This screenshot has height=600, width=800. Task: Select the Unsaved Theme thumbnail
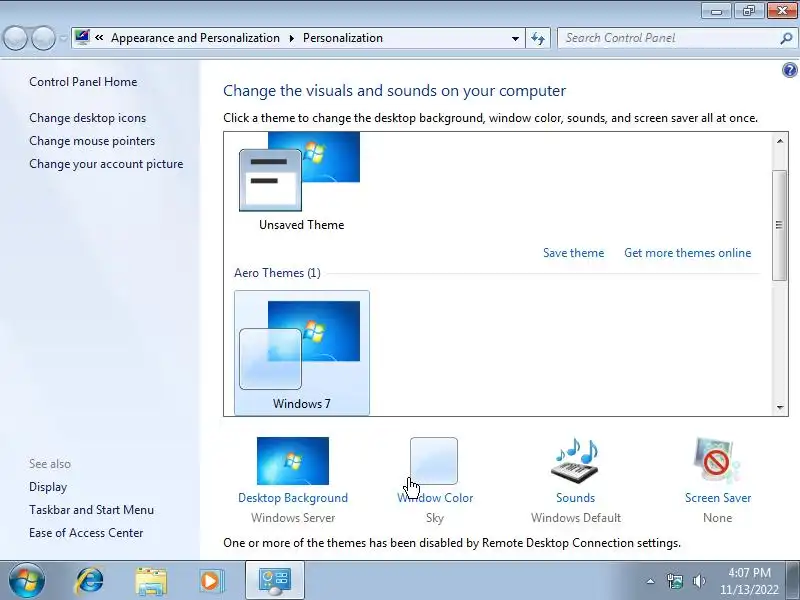pyautogui.click(x=301, y=182)
